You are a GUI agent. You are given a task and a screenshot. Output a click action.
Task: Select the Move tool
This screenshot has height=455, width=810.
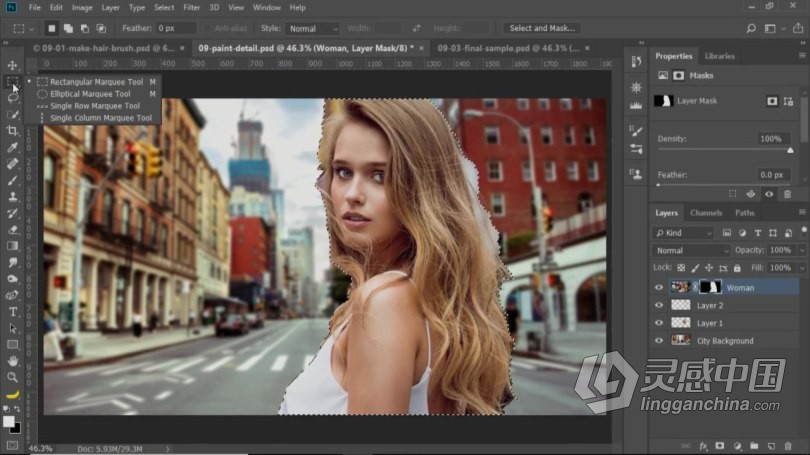click(12, 66)
